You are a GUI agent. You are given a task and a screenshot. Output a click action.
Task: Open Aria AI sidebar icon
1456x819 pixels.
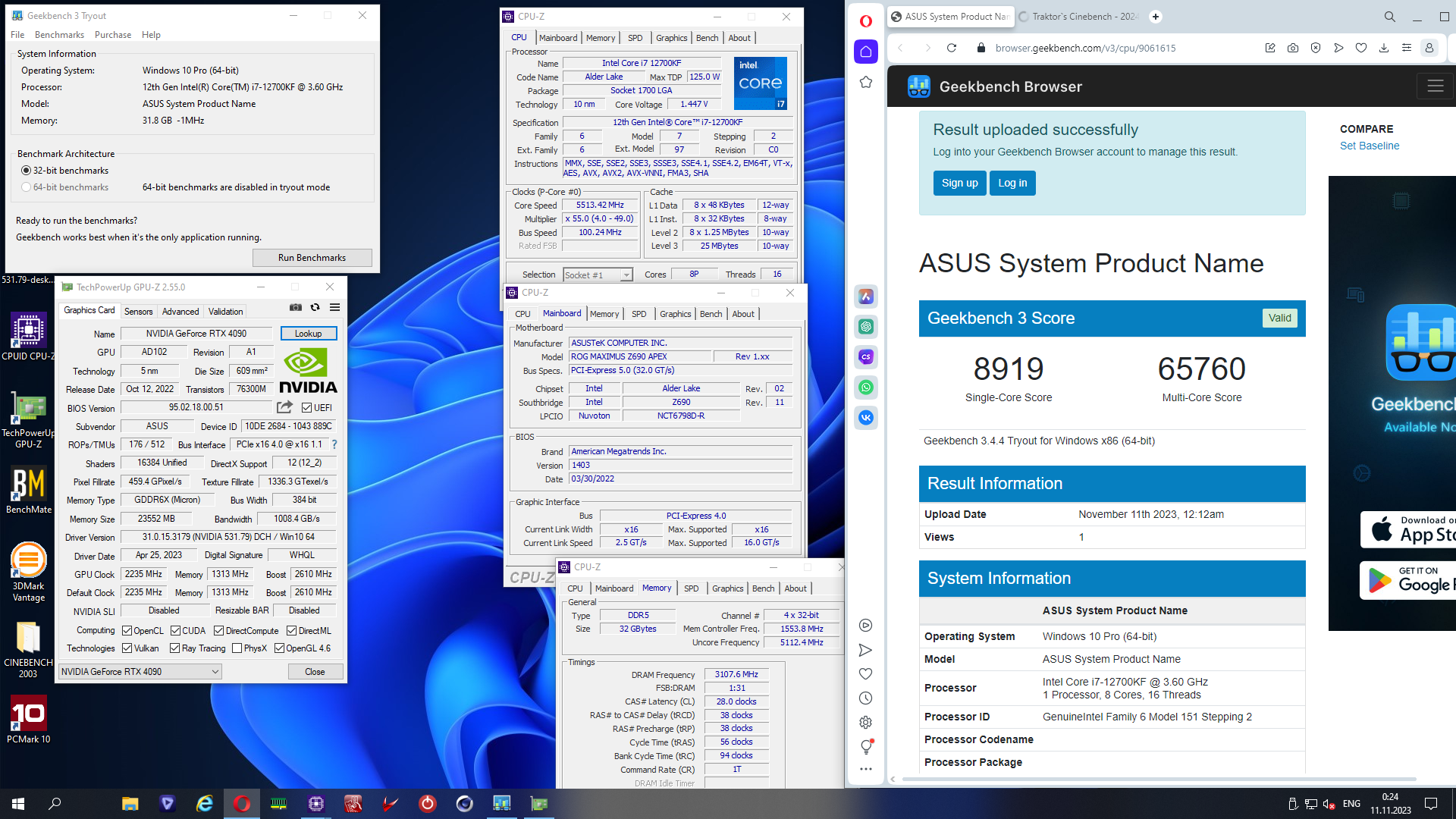(x=866, y=297)
